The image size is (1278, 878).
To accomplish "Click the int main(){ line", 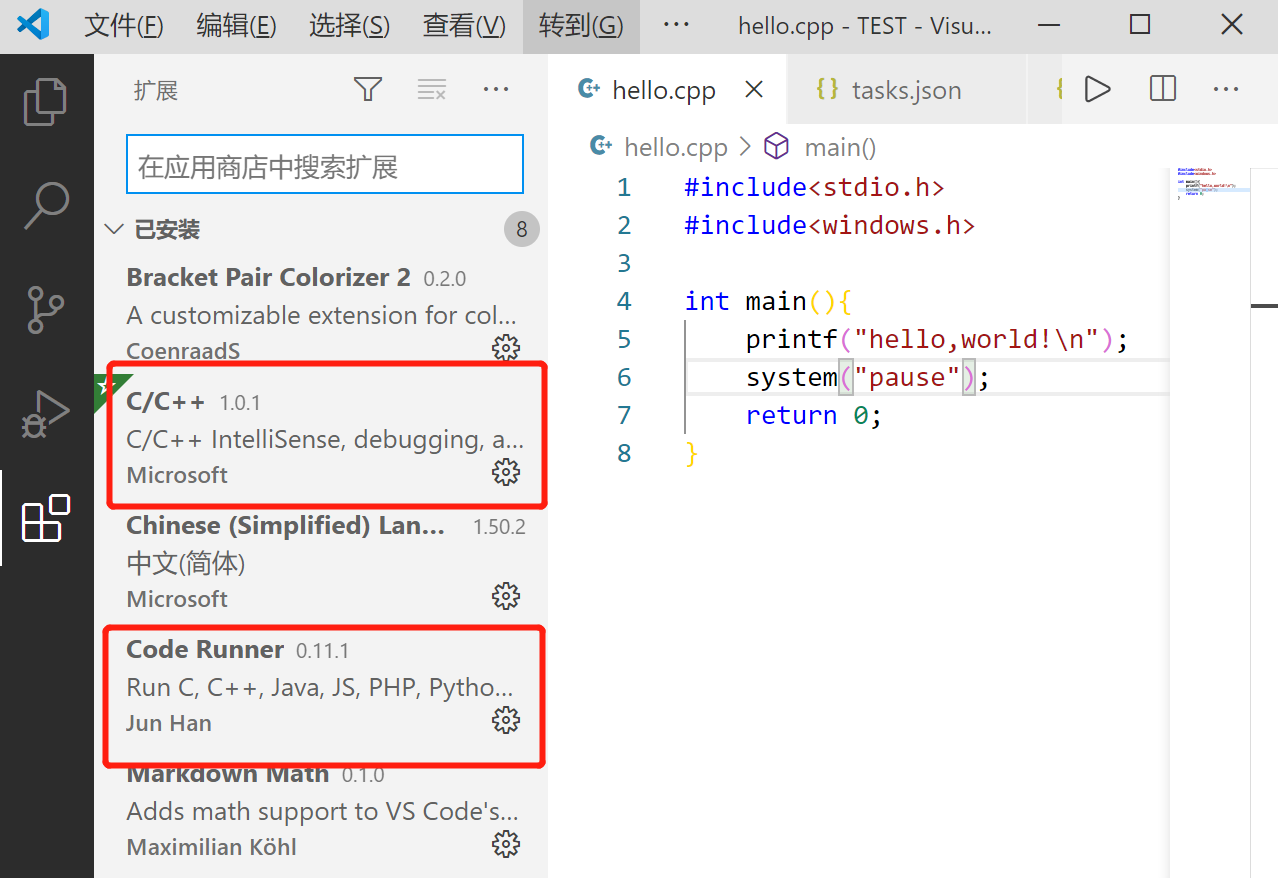I will coord(768,301).
